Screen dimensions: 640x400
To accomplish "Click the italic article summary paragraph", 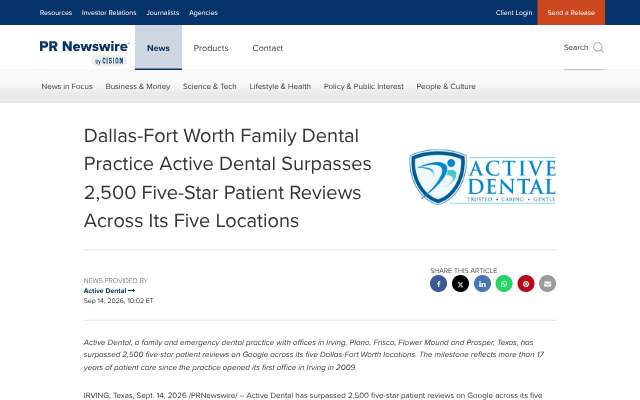I will point(313,355).
